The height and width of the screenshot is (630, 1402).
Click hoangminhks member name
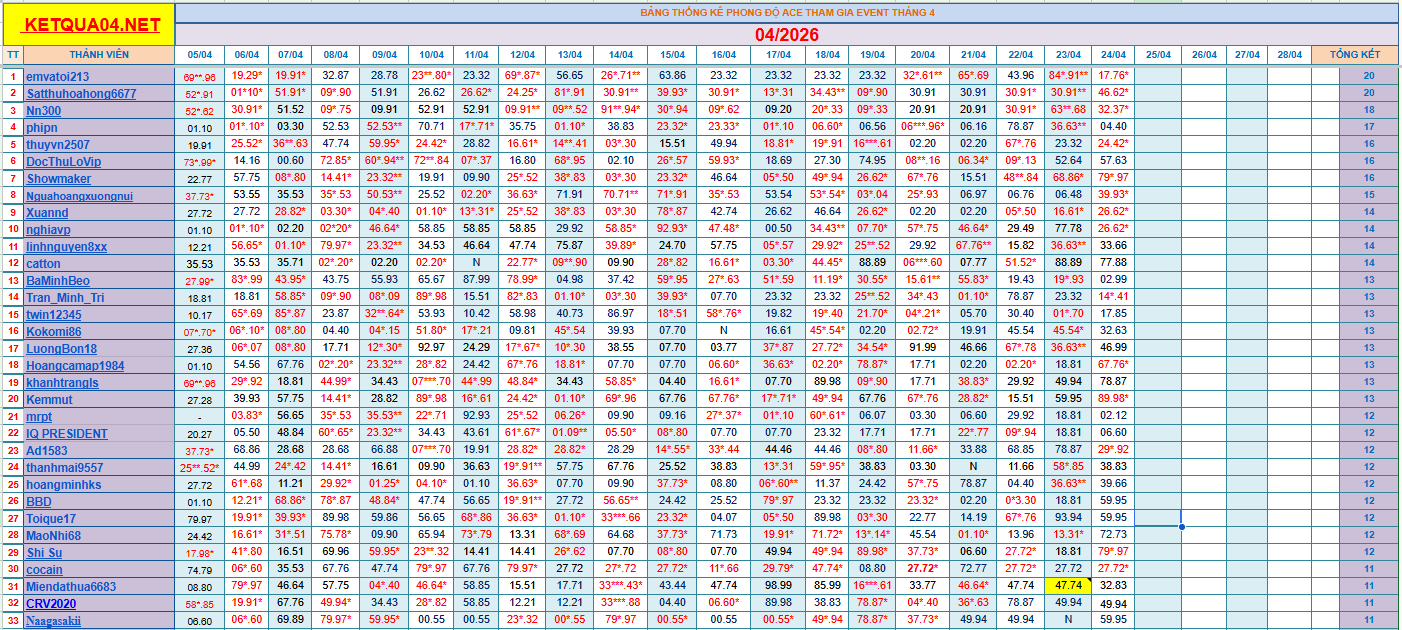tap(63, 484)
